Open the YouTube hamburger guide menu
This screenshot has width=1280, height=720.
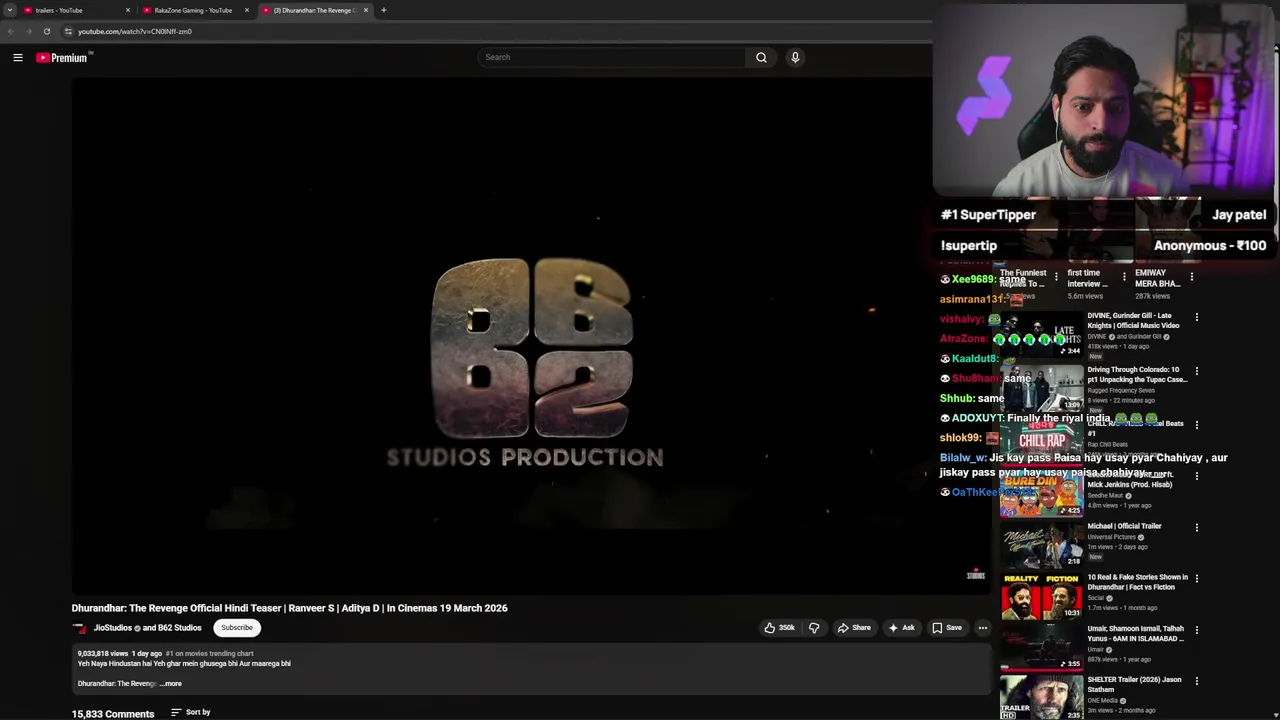click(x=18, y=58)
